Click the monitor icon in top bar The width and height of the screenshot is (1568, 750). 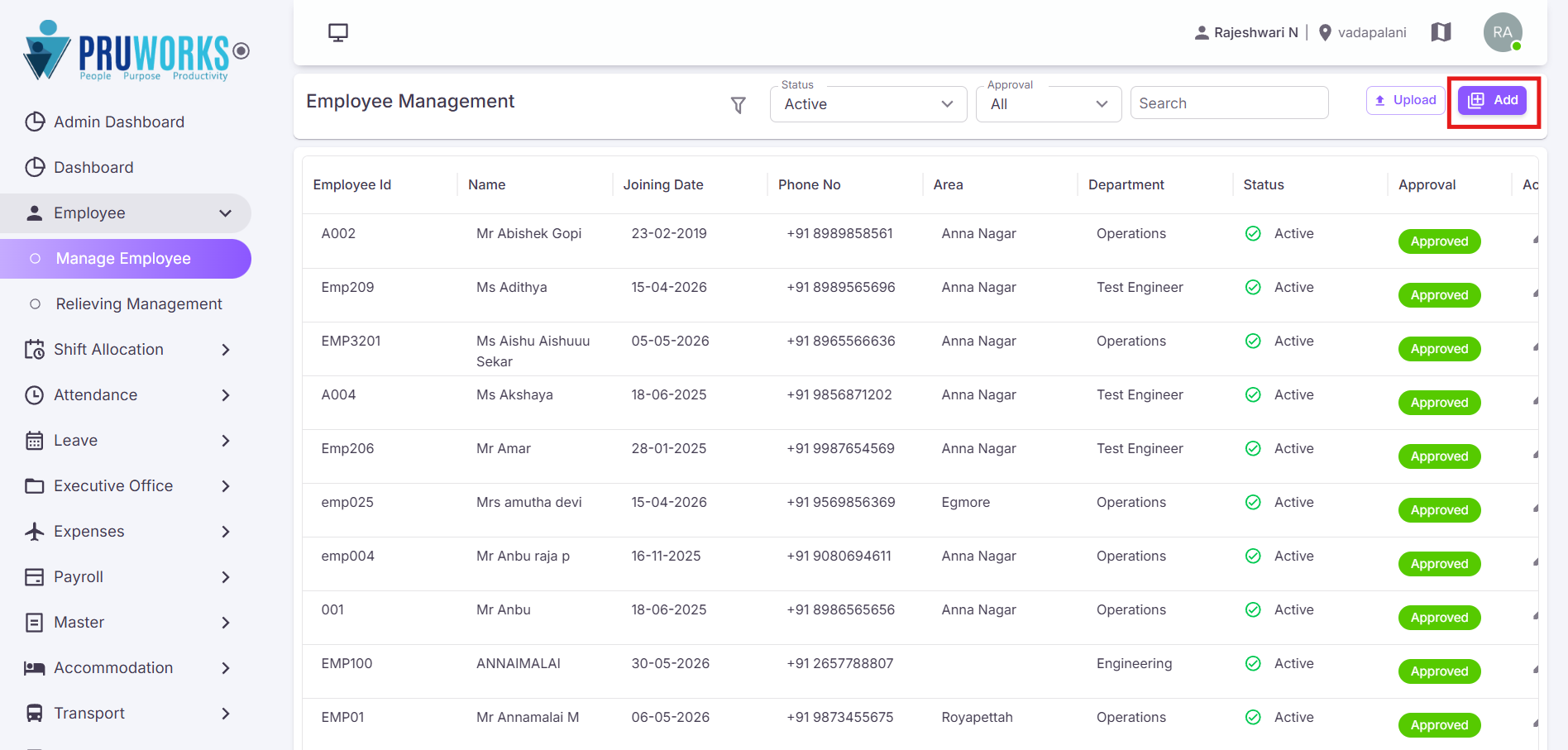pyautogui.click(x=338, y=32)
